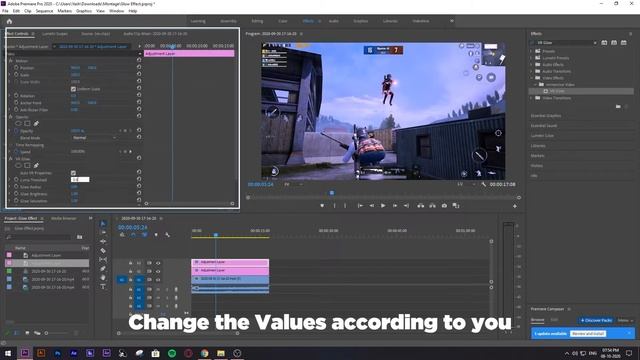The width and height of the screenshot is (640, 360).
Task: Select the Track Select Forward tool
Action: pyautogui.click(x=103, y=233)
